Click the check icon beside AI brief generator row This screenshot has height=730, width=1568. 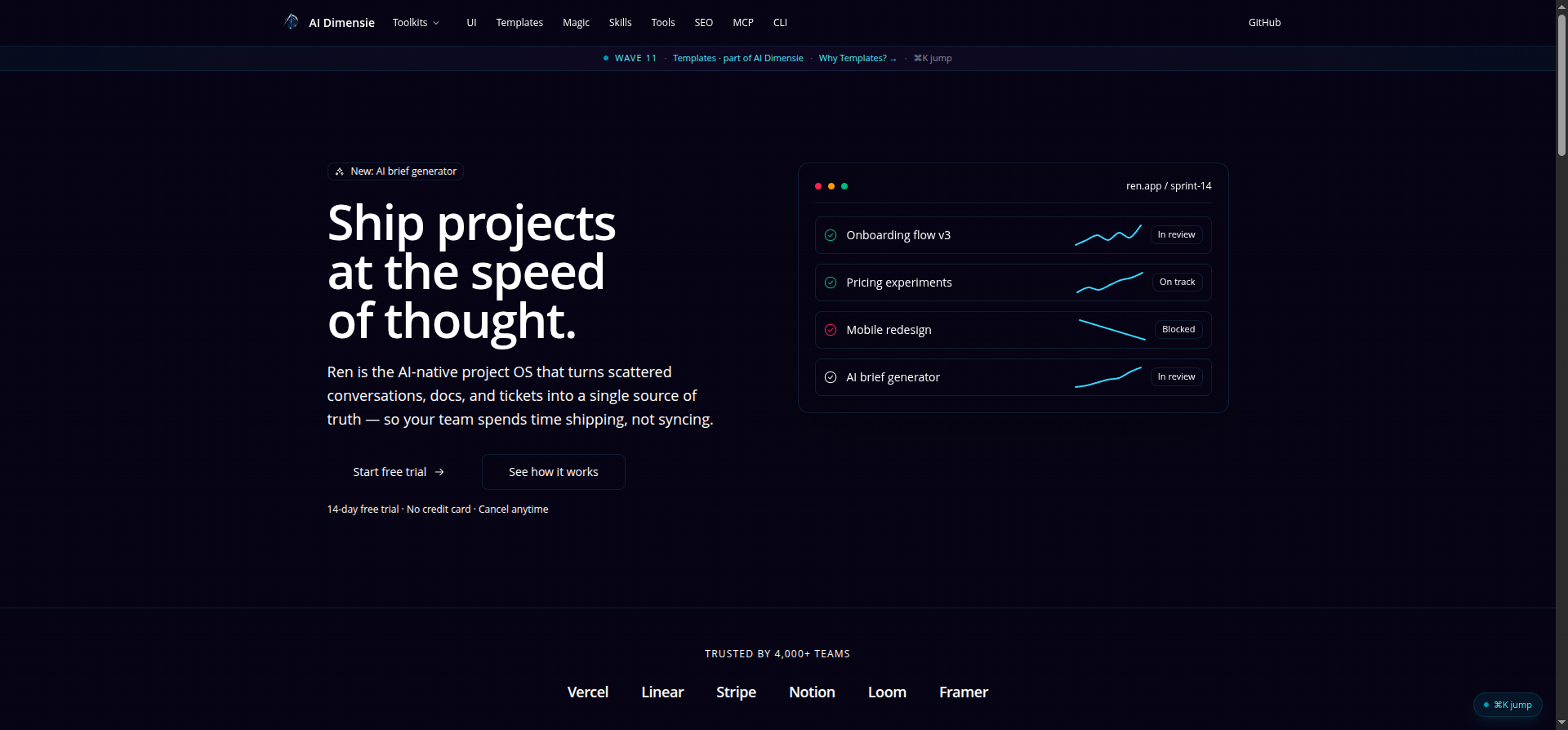click(830, 377)
